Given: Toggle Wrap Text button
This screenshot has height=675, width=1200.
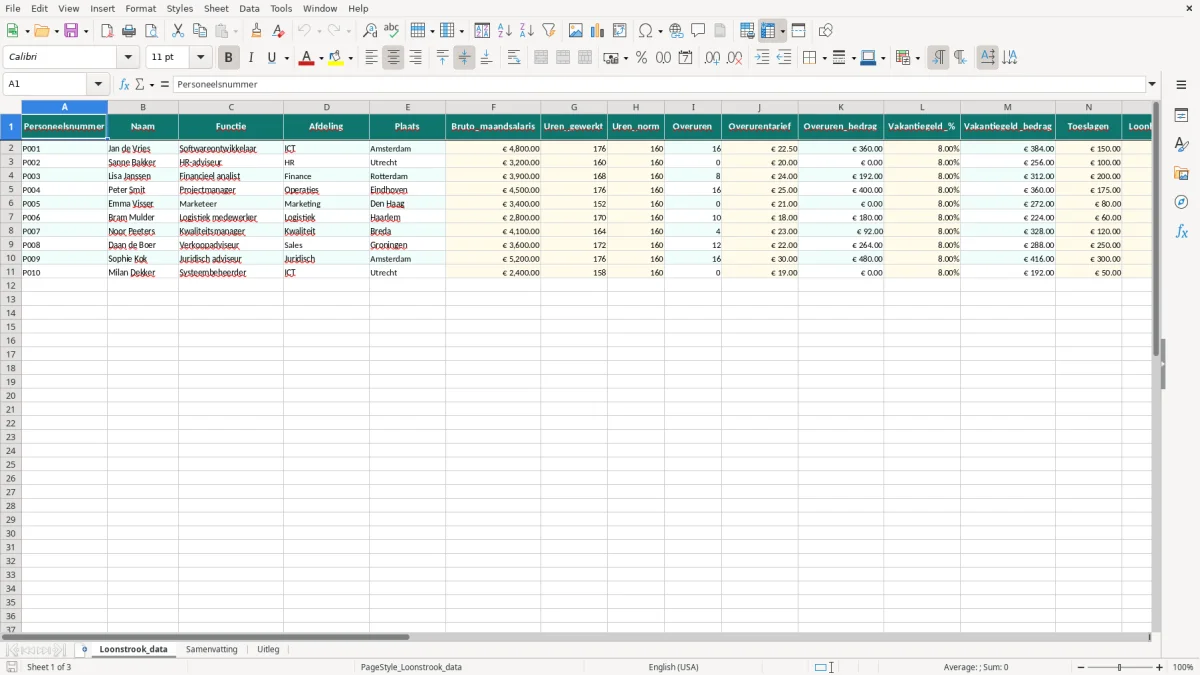Looking at the screenshot, I should click(x=514, y=58).
